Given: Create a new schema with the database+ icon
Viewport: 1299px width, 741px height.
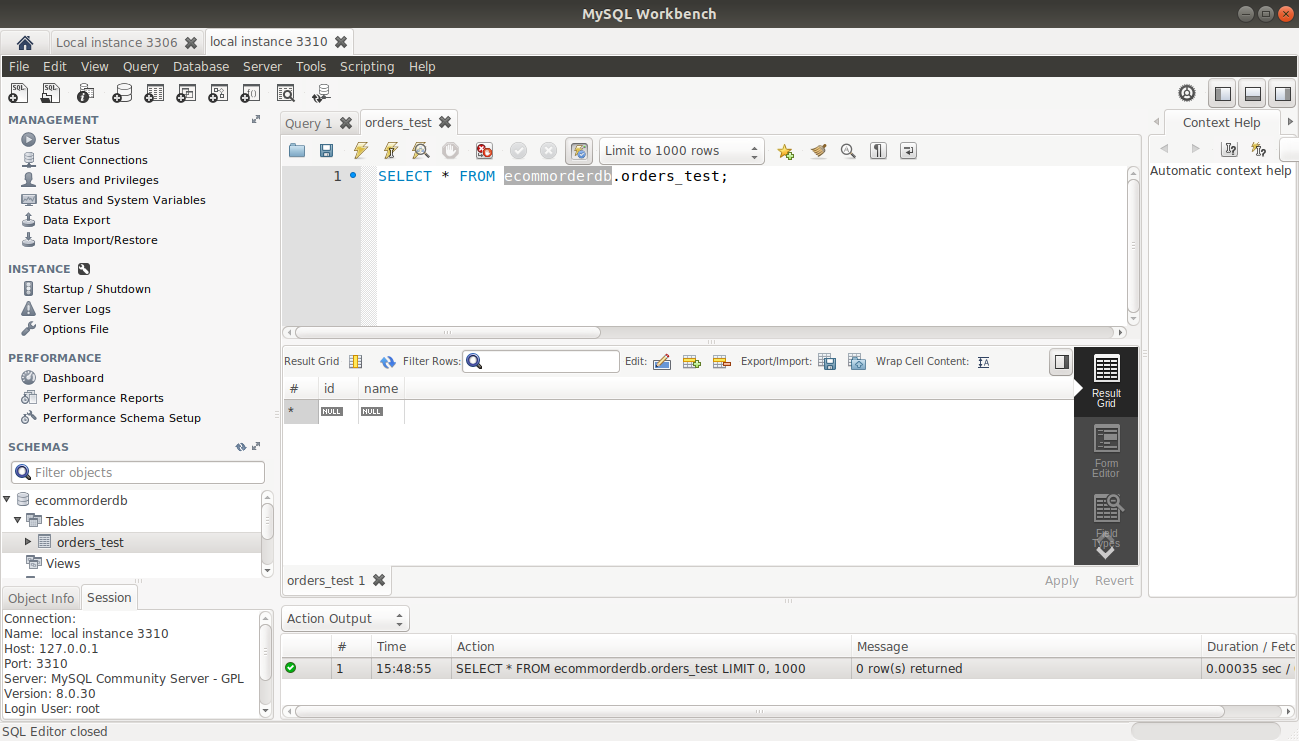Looking at the screenshot, I should 120,92.
